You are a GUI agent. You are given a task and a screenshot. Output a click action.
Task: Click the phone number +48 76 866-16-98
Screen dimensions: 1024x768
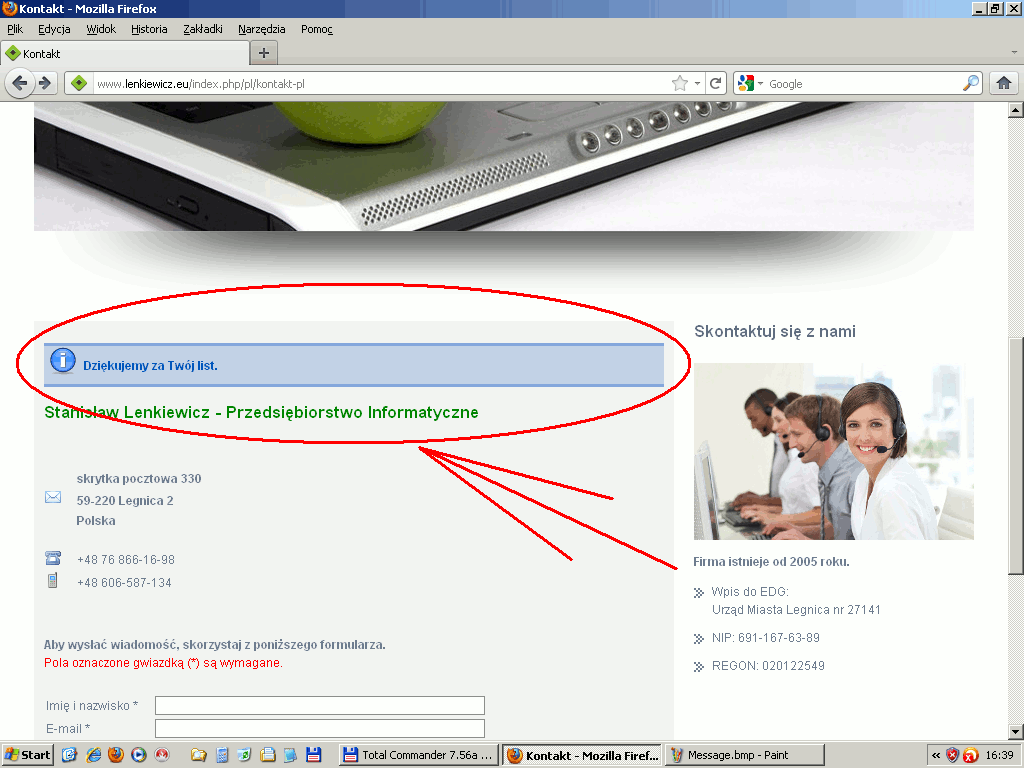[126, 560]
